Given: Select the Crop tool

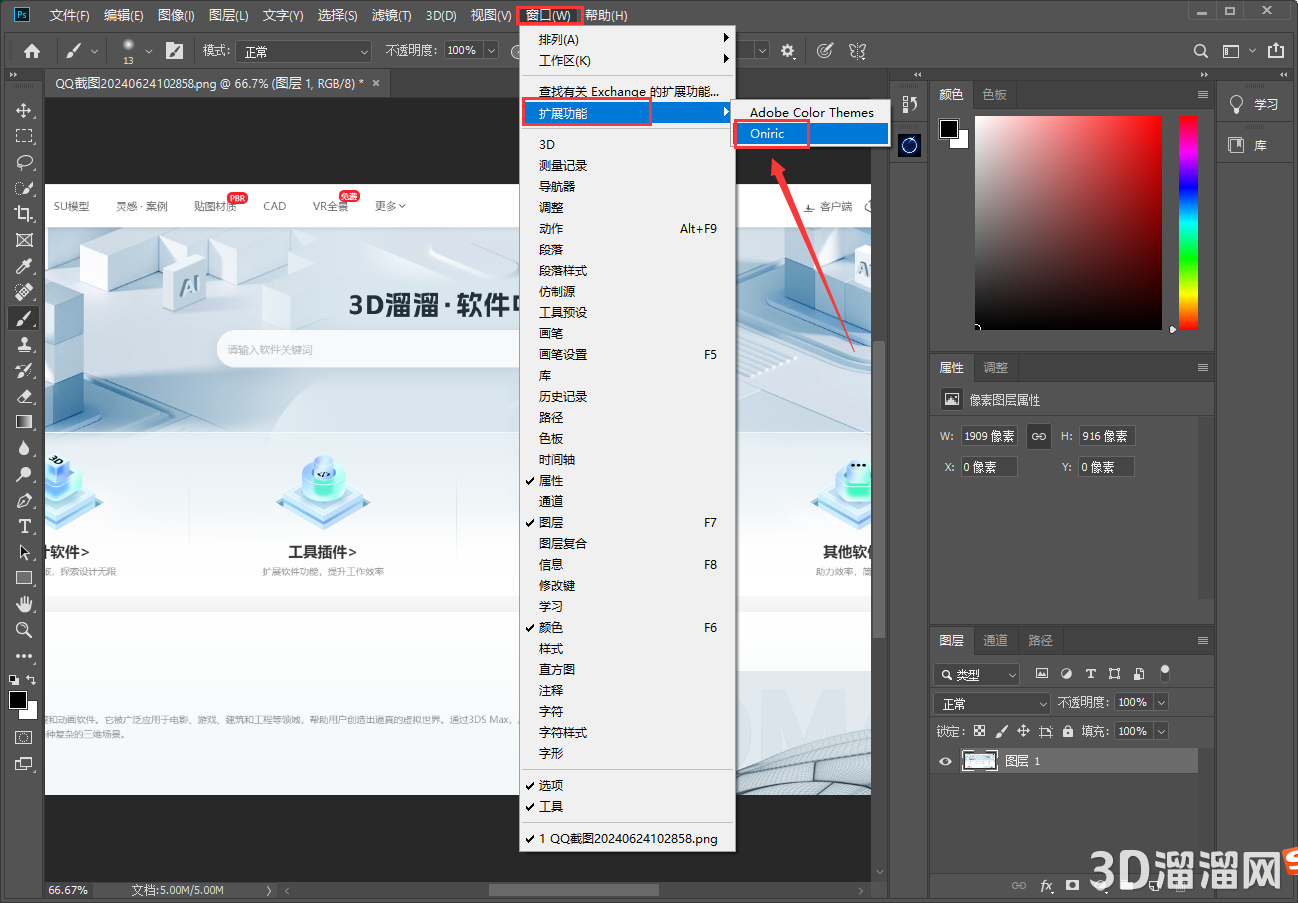Looking at the screenshot, I should (x=24, y=213).
